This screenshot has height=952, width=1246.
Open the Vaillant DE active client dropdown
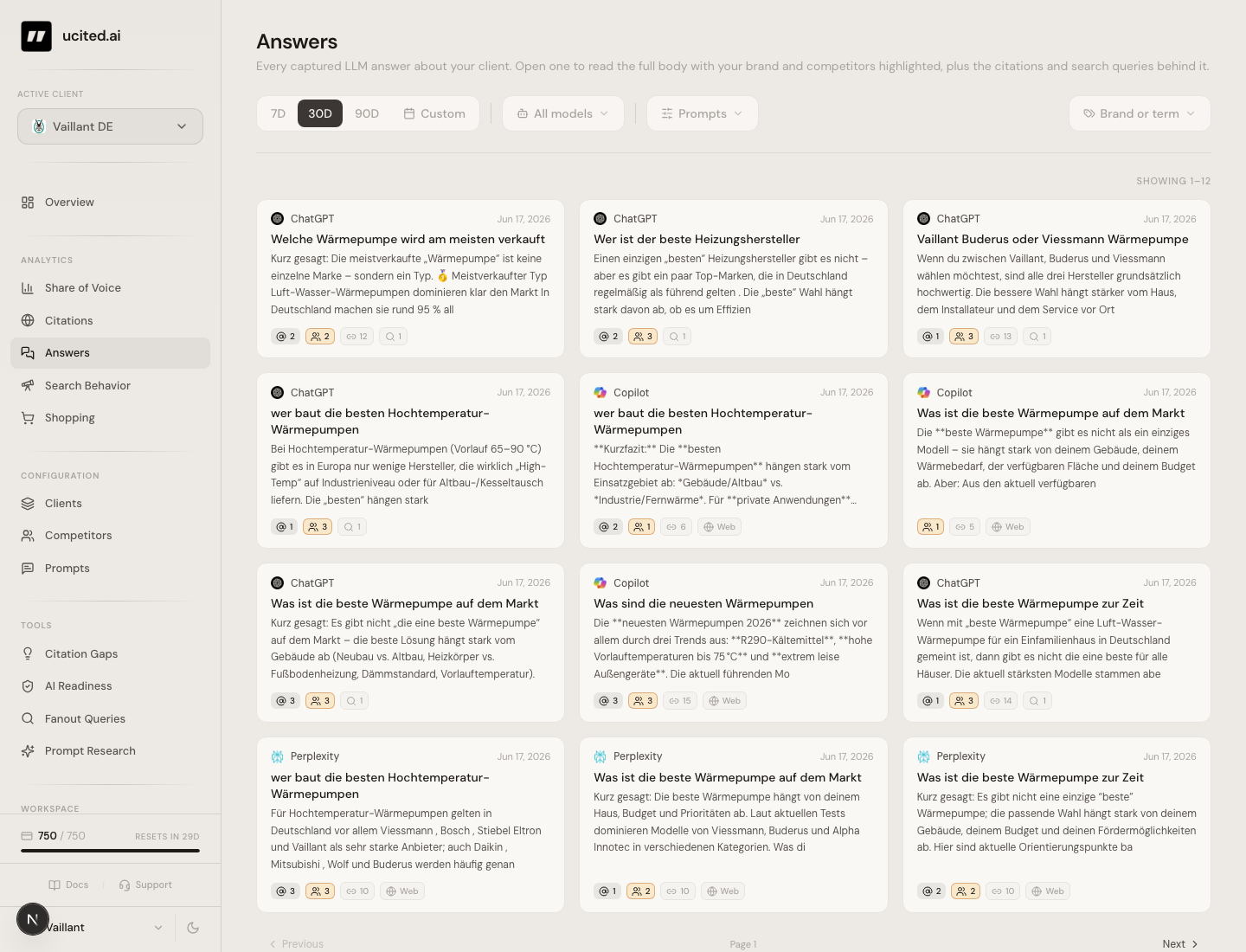point(110,126)
